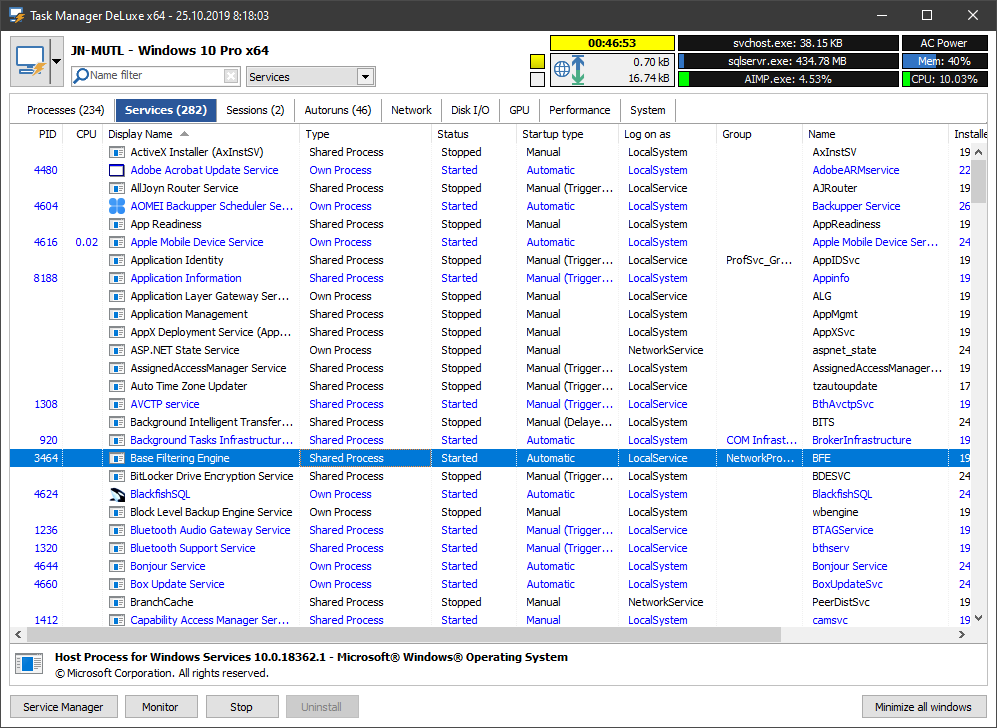997x728 pixels.
Task: Click the App Readiness service icon
Action: click(116, 224)
